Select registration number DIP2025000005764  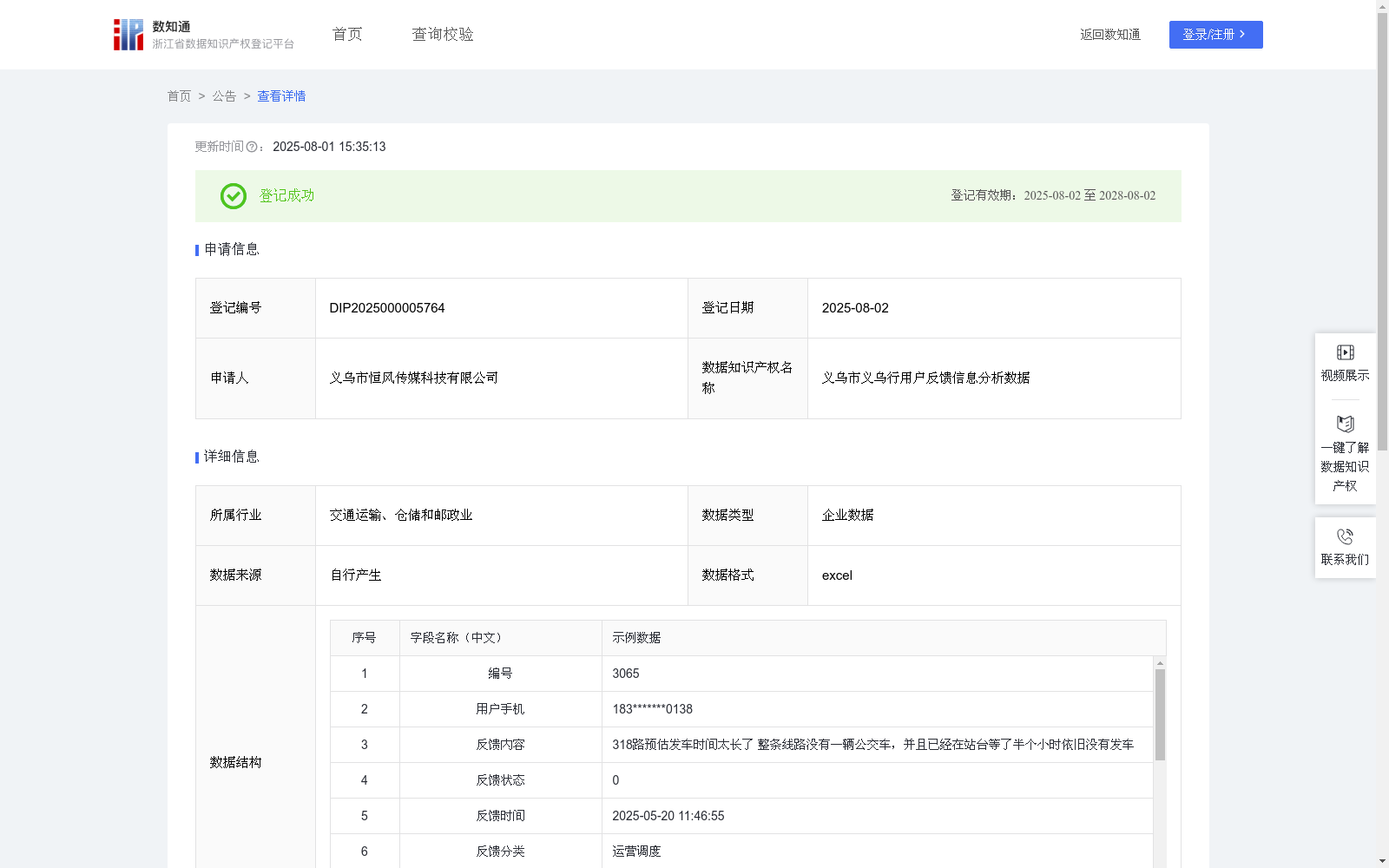[x=387, y=308]
